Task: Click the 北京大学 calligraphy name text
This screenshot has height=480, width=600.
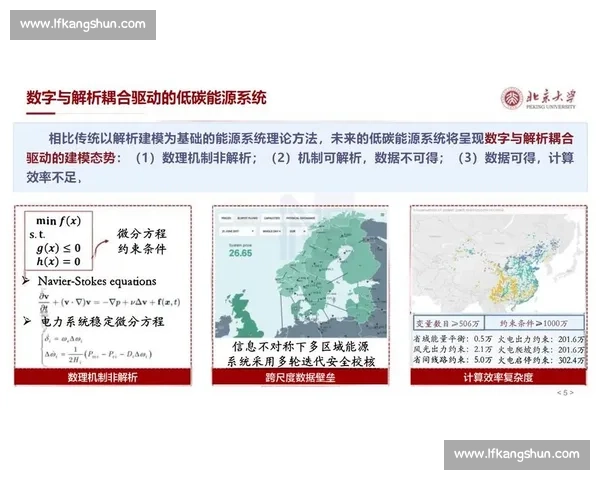Action: (551, 96)
